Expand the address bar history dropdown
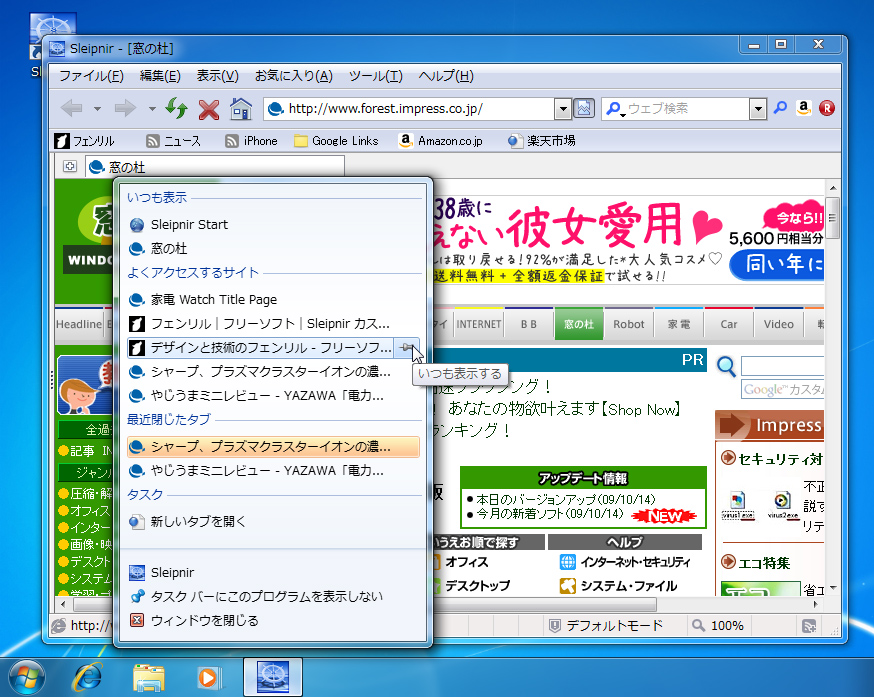The height and width of the screenshot is (697, 874). (563, 108)
